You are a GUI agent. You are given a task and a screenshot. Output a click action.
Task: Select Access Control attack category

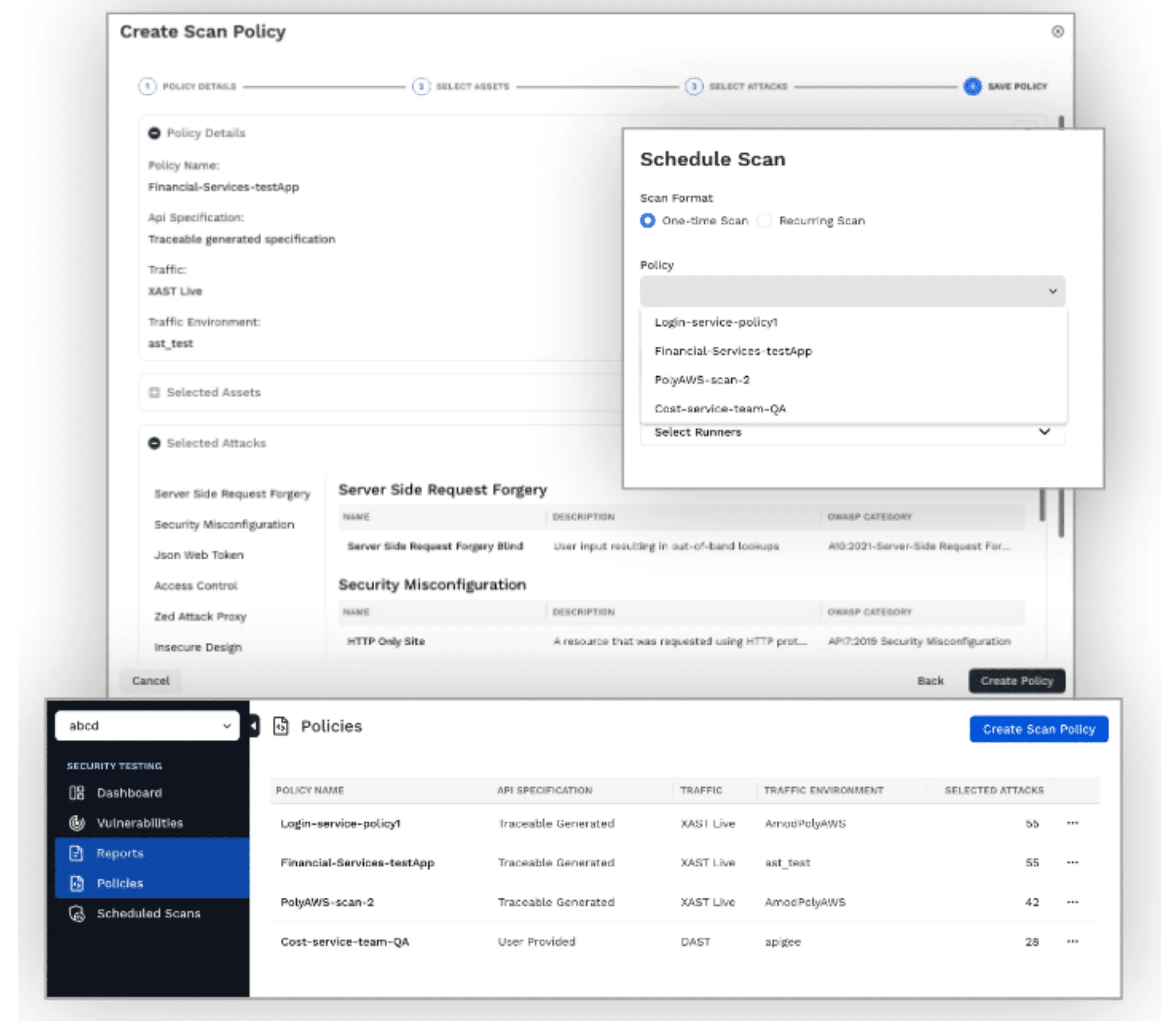click(x=196, y=585)
